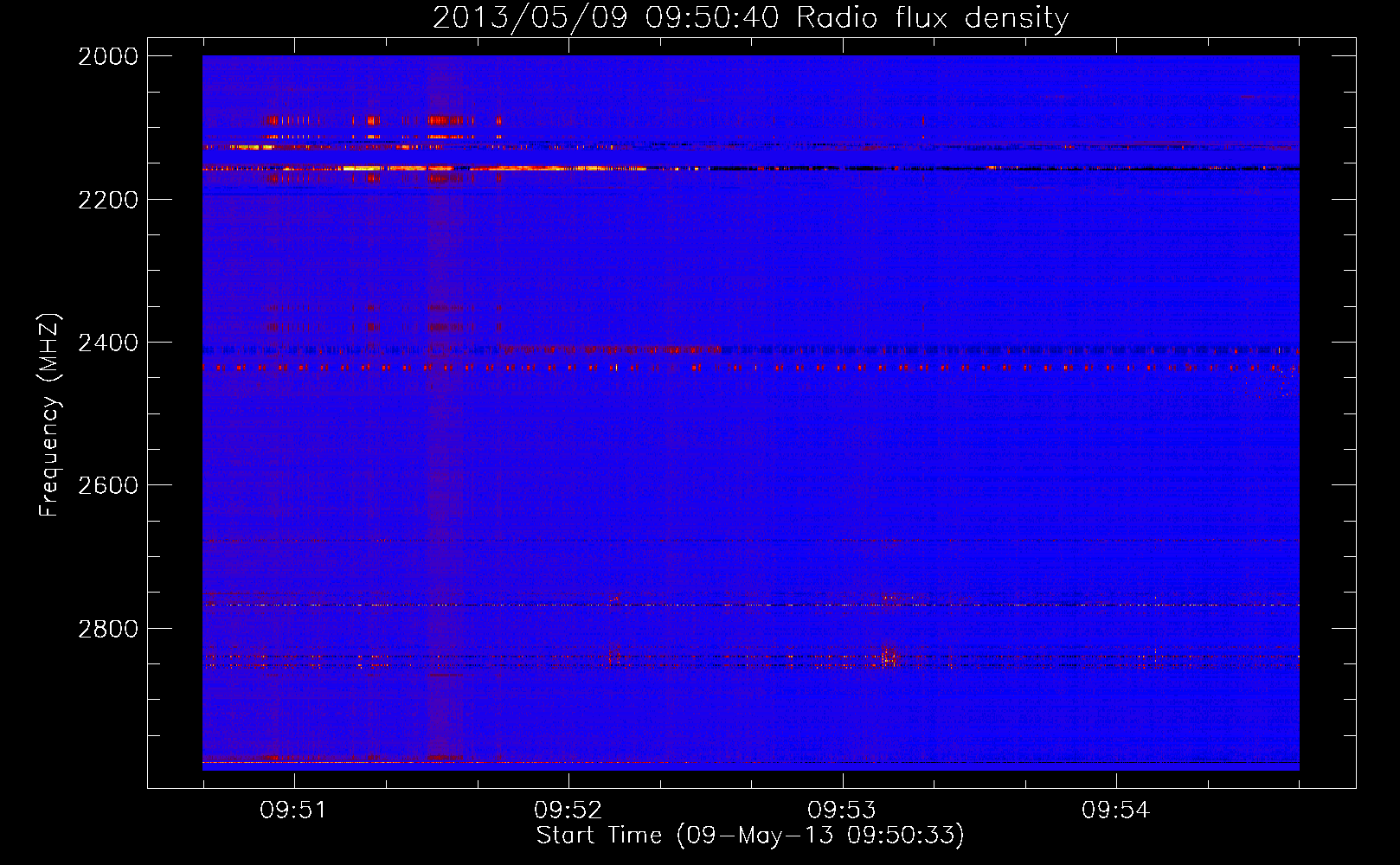
Task: Select the 2200 frequency axis label
Action: [108, 200]
